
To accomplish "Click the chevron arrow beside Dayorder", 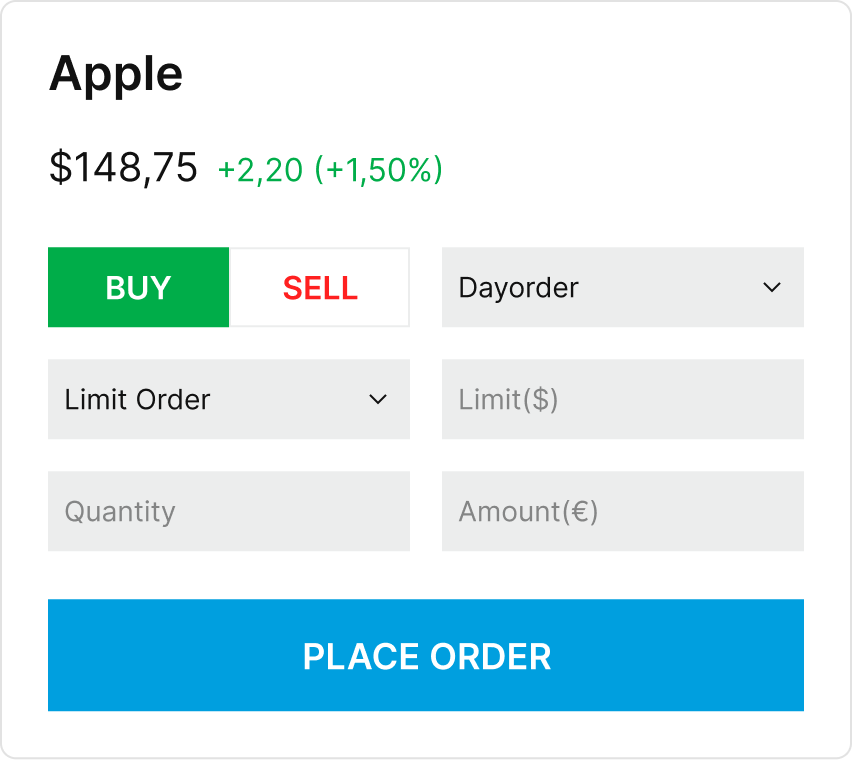I will [x=772, y=287].
